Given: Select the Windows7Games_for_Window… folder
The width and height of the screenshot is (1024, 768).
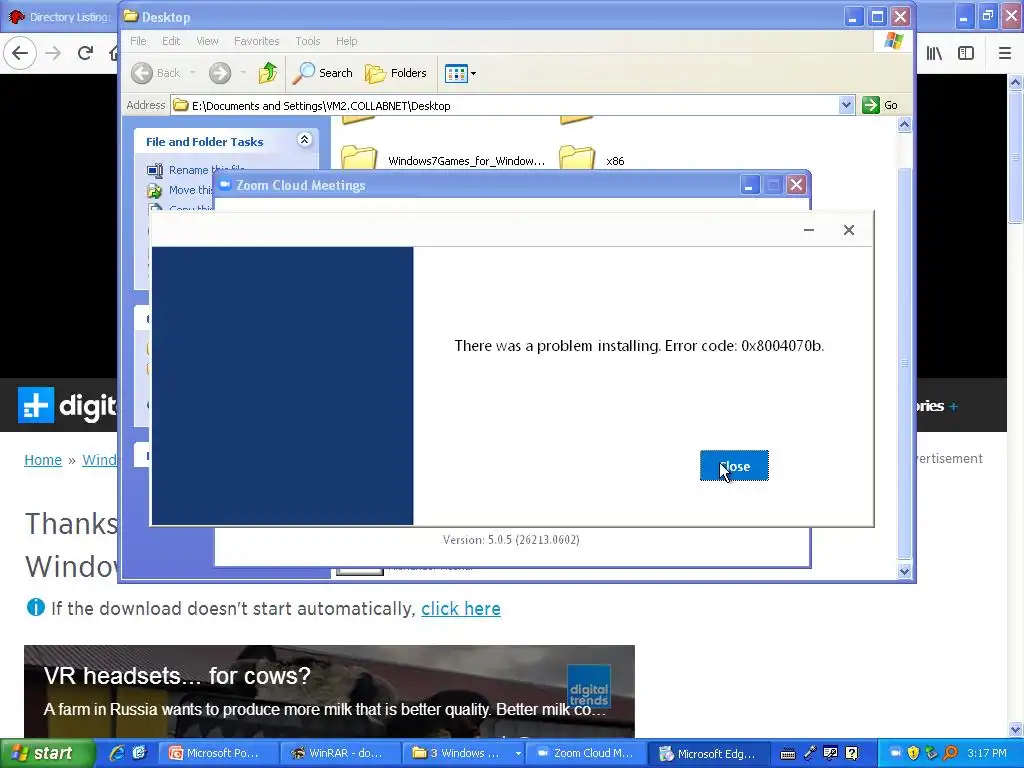Looking at the screenshot, I should 443,160.
